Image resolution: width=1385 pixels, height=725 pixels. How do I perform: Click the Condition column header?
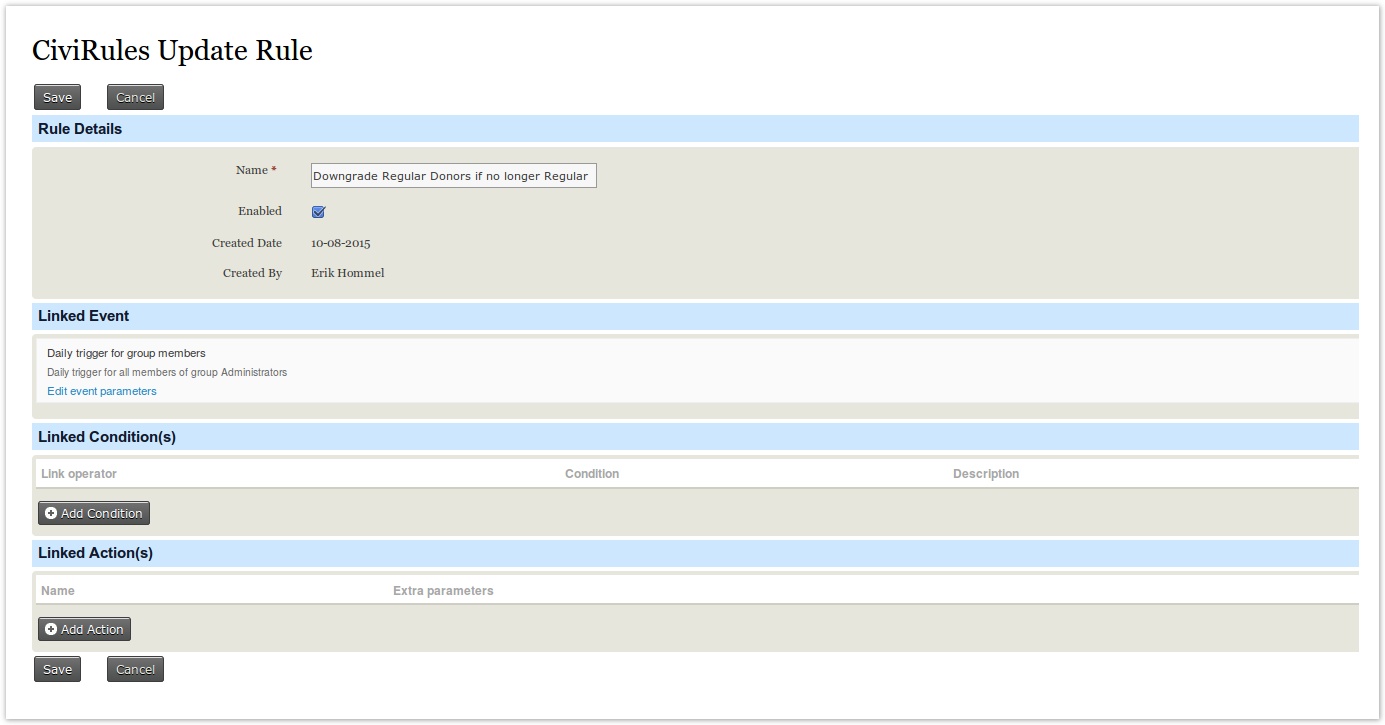tap(592, 474)
